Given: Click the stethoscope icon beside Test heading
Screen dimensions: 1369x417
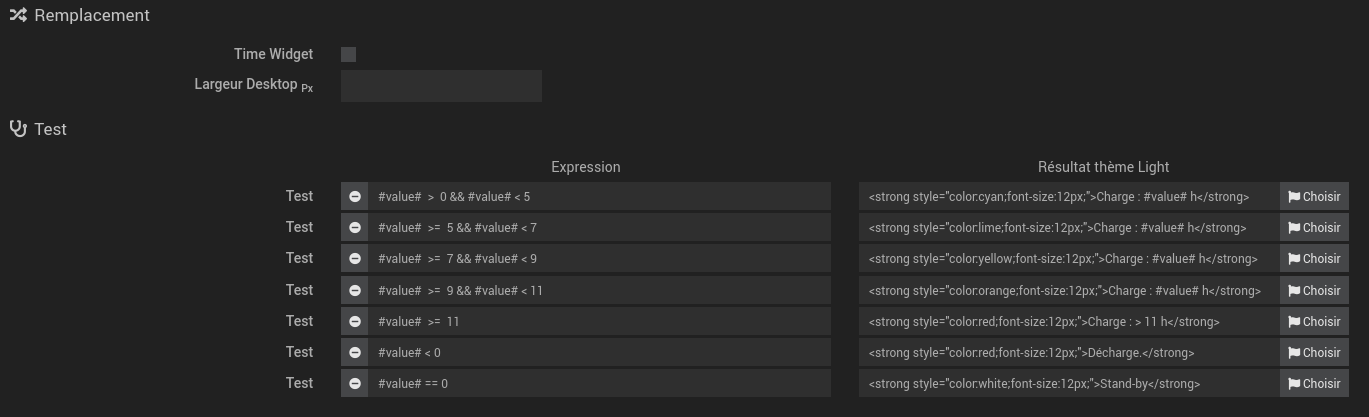Looking at the screenshot, I should (18, 129).
